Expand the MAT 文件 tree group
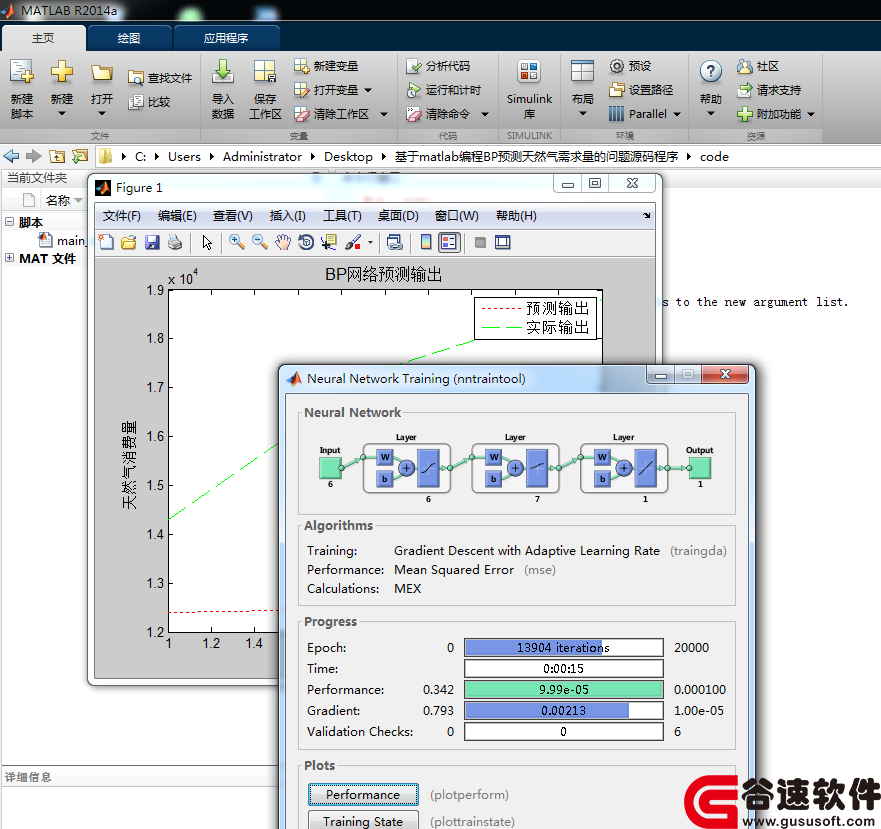This screenshot has height=829, width=881. click(x=9, y=257)
